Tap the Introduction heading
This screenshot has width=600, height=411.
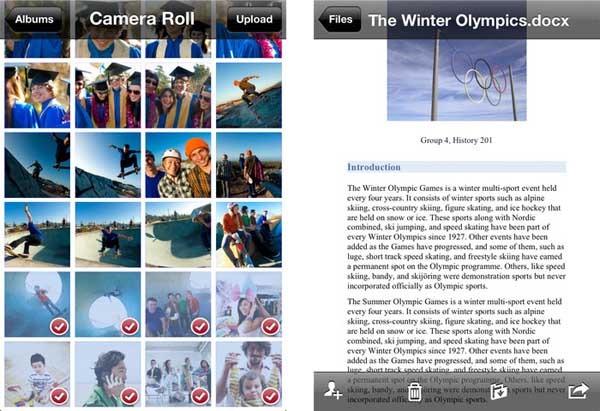tap(374, 167)
